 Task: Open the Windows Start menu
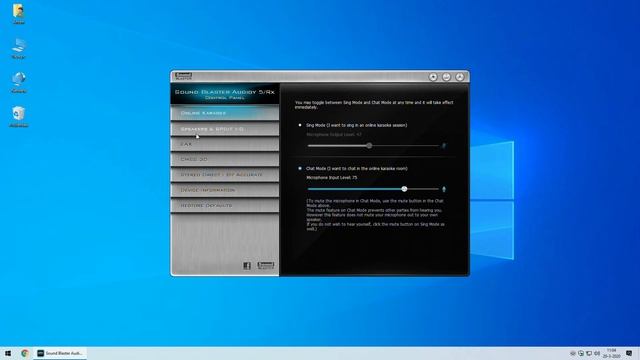[x=8, y=353]
